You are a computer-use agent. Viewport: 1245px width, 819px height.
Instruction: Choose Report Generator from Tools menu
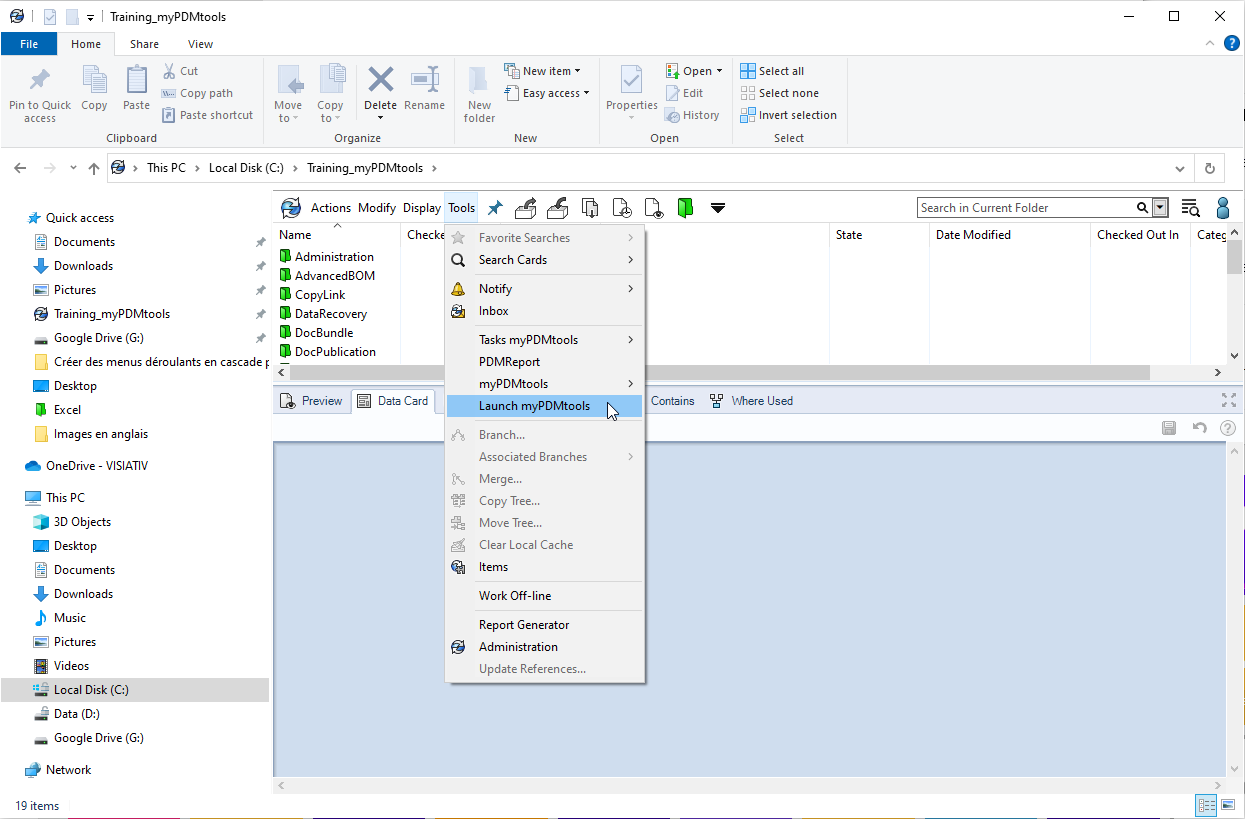pyautogui.click(x=523, y=625)
